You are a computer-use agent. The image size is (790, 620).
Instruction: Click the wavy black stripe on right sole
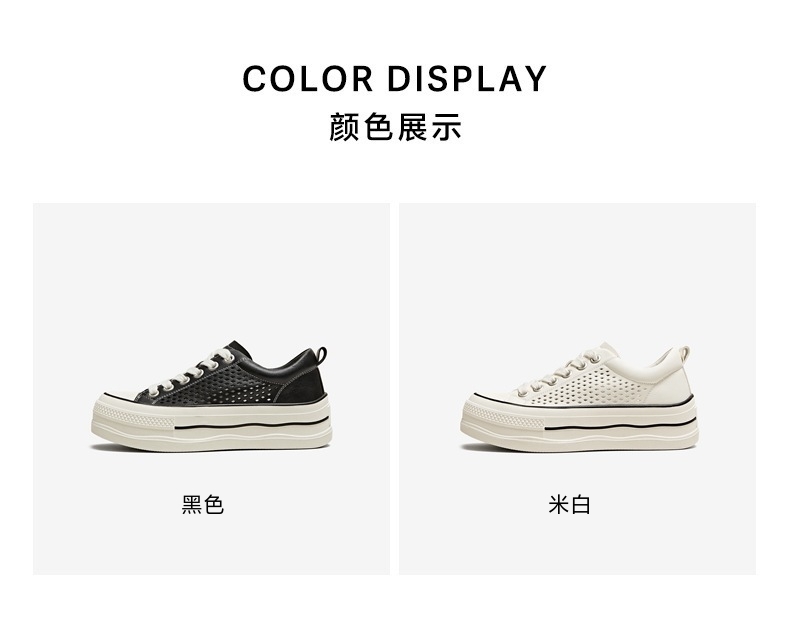click(x=619, y=428)
